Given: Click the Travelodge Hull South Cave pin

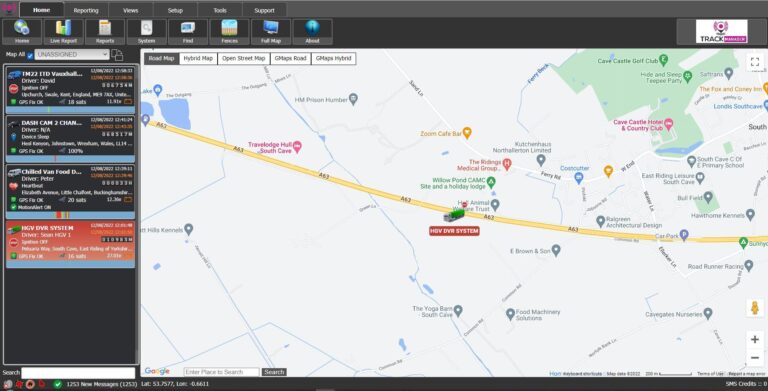Looking at the screenshot, I should 297,147.
